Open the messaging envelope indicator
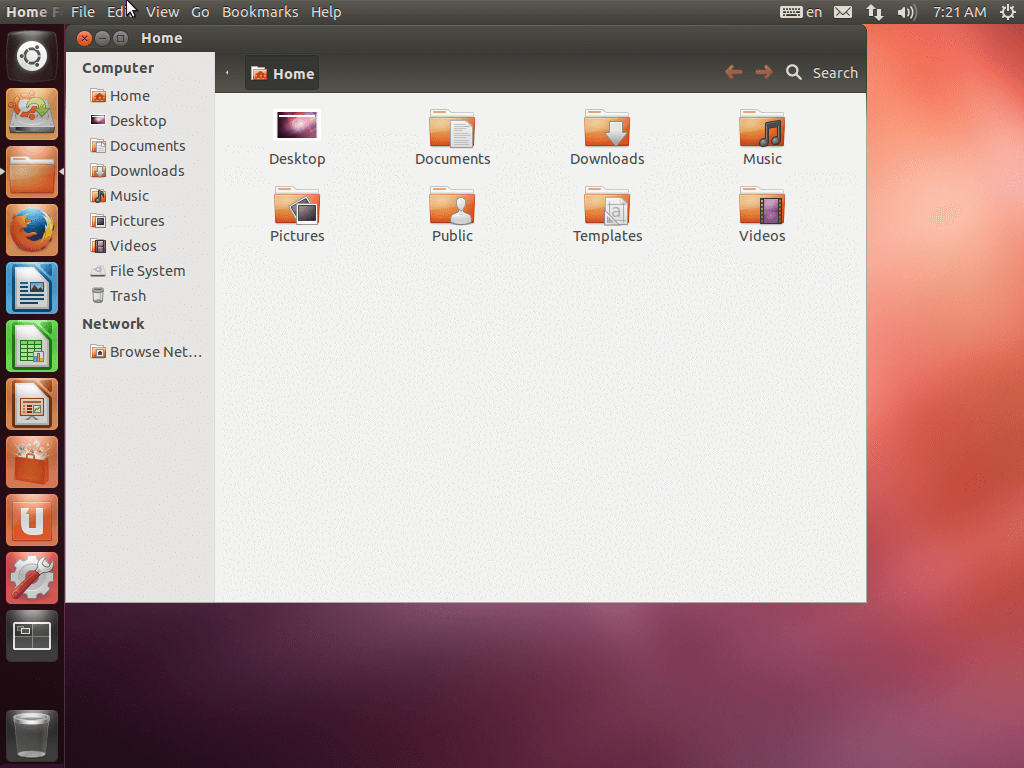 843,12
